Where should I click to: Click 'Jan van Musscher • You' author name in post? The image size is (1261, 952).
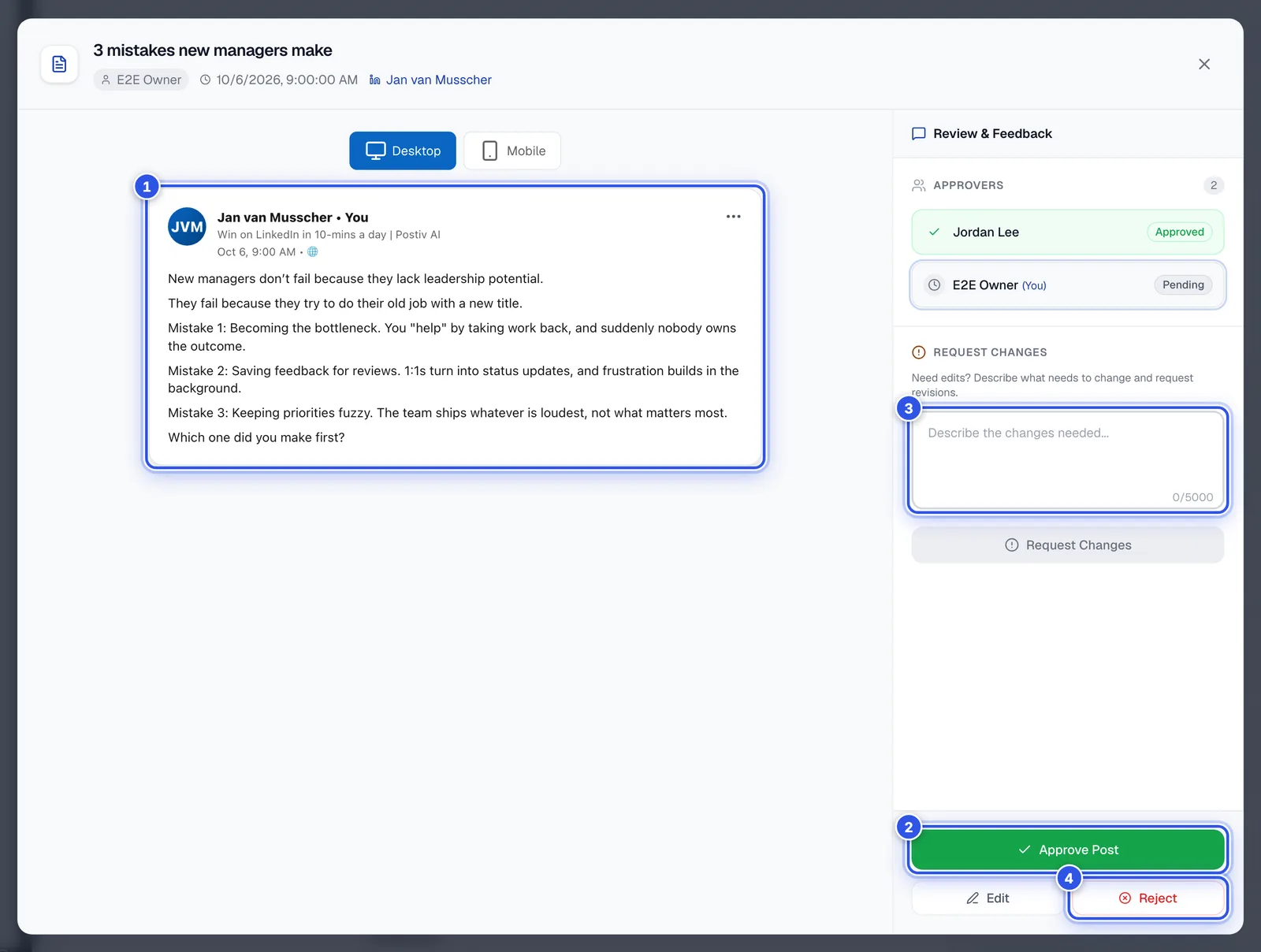pos(293,218)
